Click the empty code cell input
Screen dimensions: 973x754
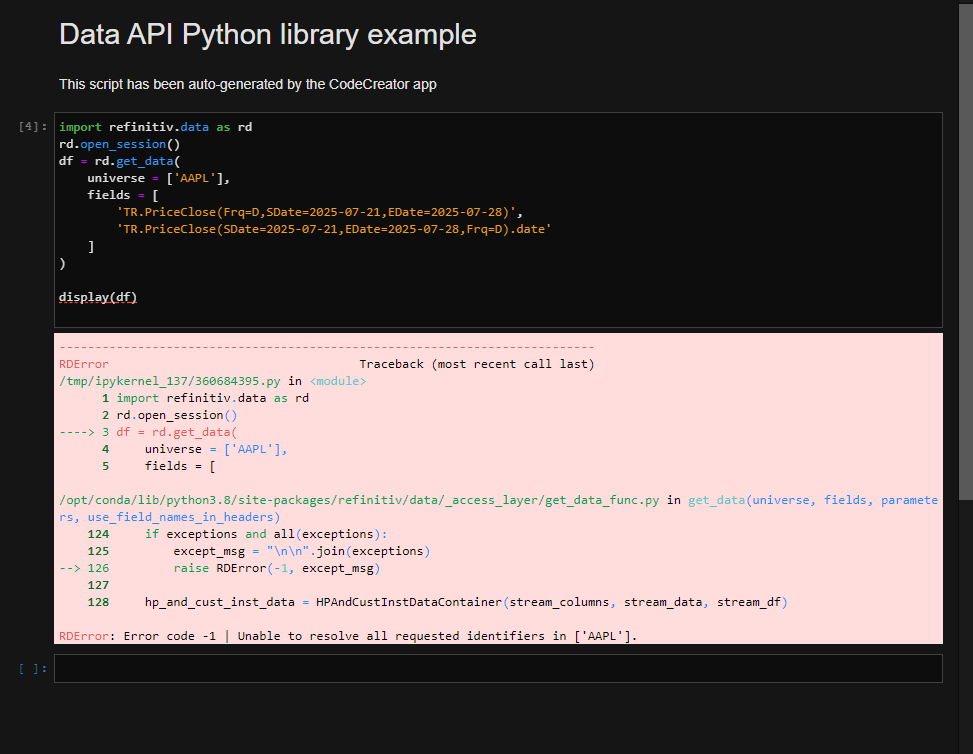[x=498, y=668]
